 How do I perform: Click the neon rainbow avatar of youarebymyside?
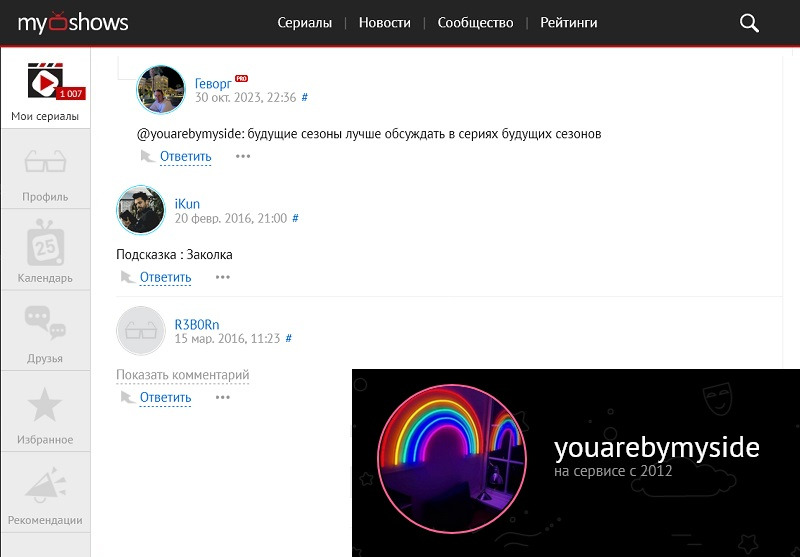coord(452,459)
